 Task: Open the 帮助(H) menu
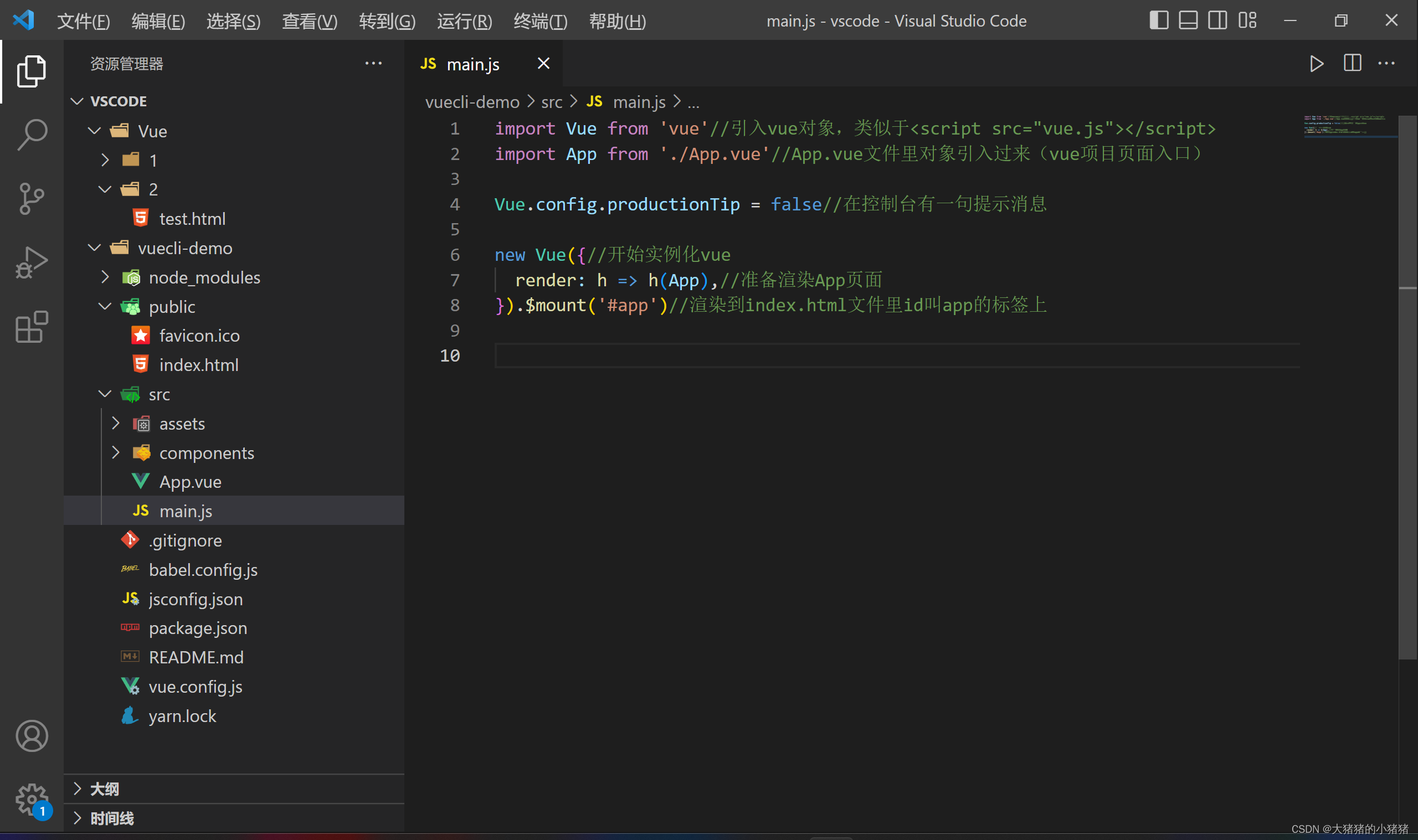[618, 21]
